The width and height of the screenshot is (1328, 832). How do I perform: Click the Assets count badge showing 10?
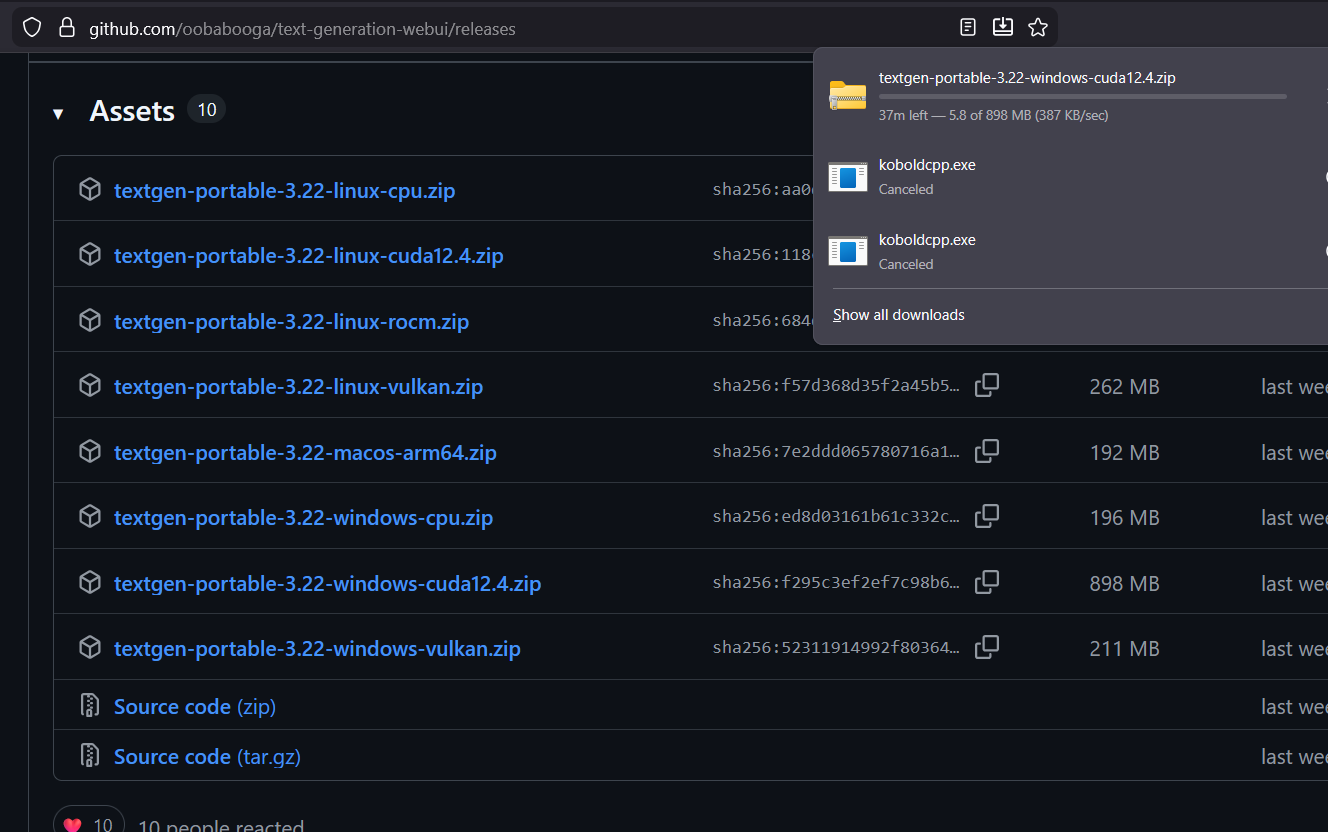207,109
